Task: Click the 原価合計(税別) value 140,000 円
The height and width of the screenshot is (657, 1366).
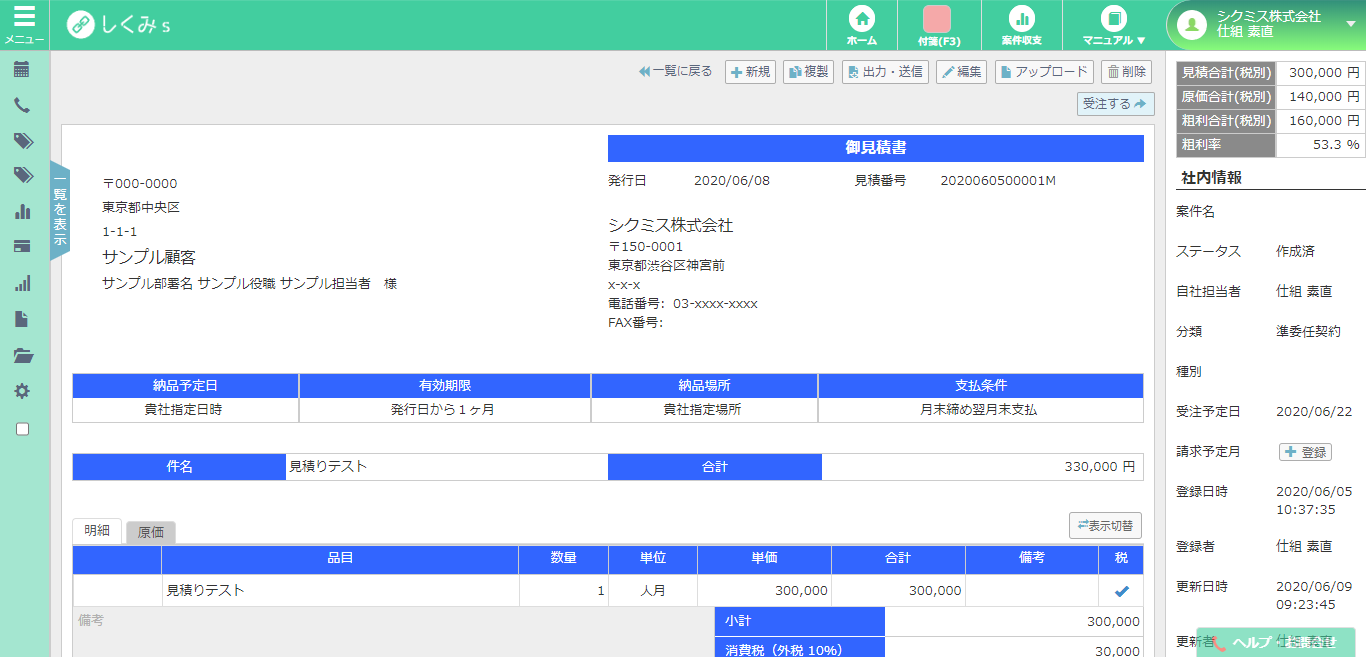Action: 1321,97
